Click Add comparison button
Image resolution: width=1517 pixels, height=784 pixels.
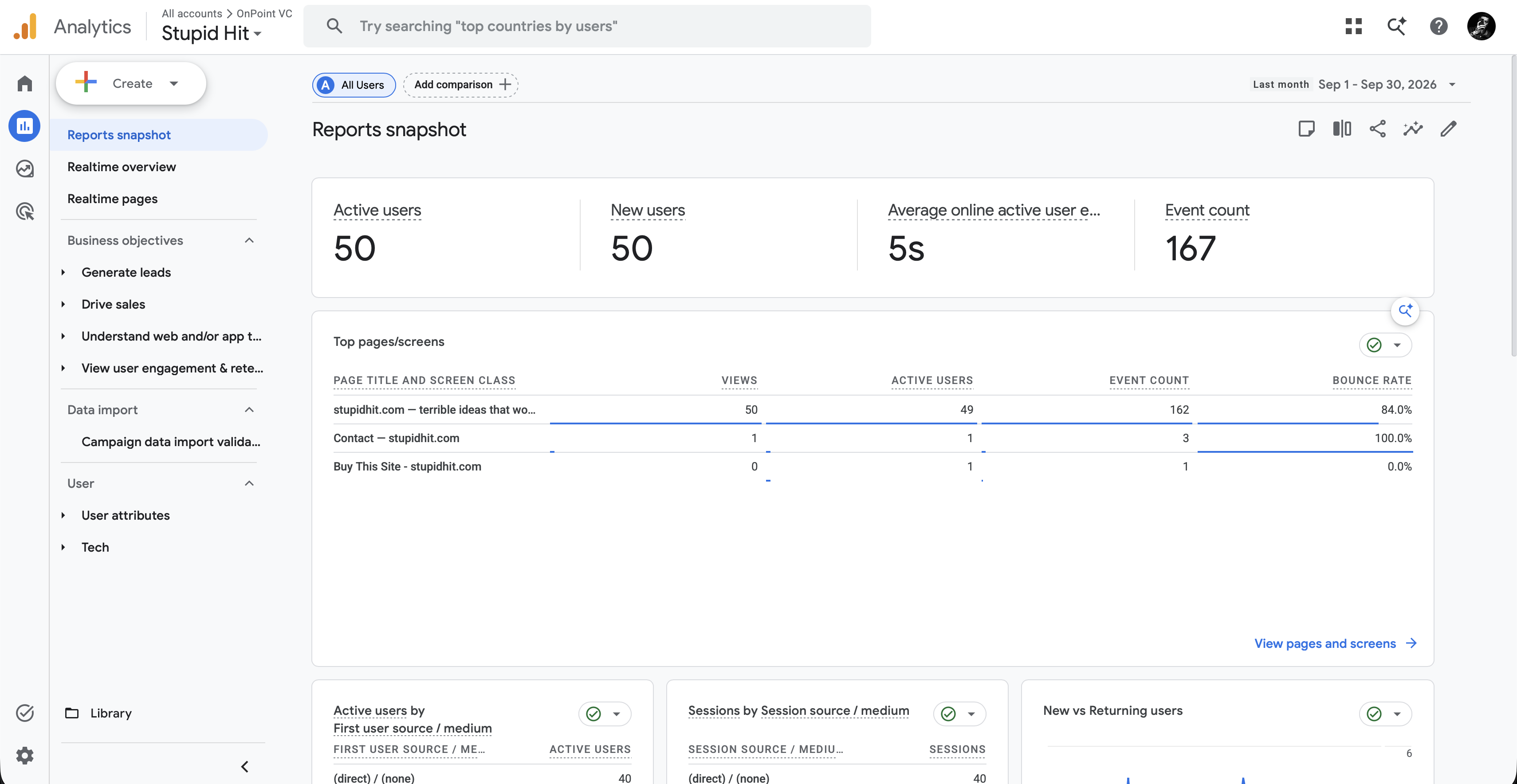tap(460, 85)
